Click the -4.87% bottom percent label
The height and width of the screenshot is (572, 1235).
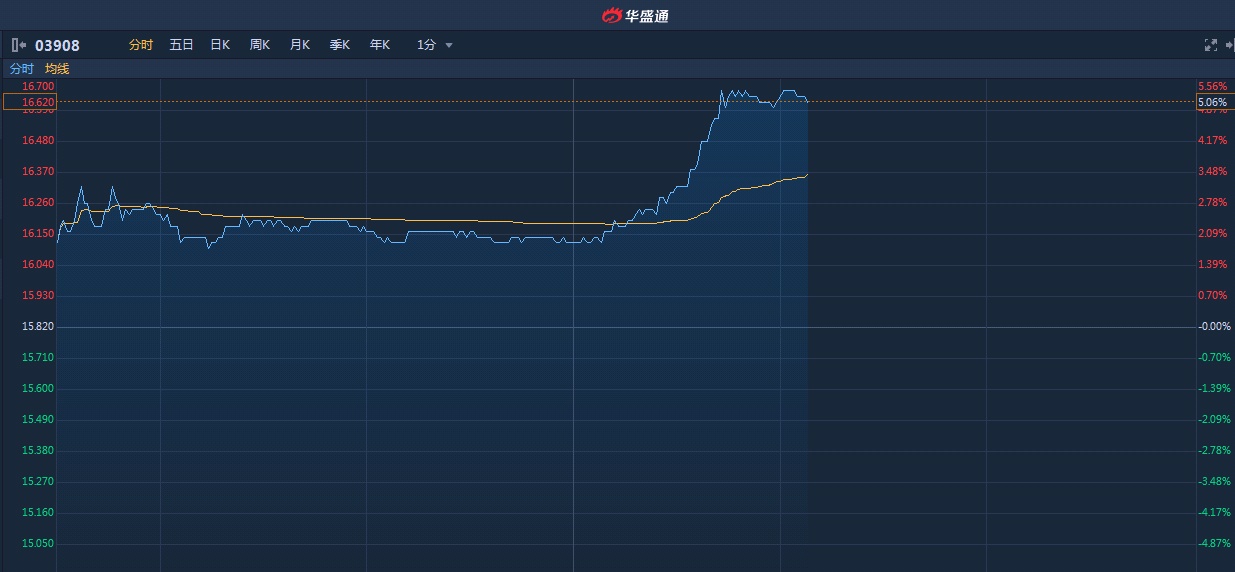(x=1215, y=544)
